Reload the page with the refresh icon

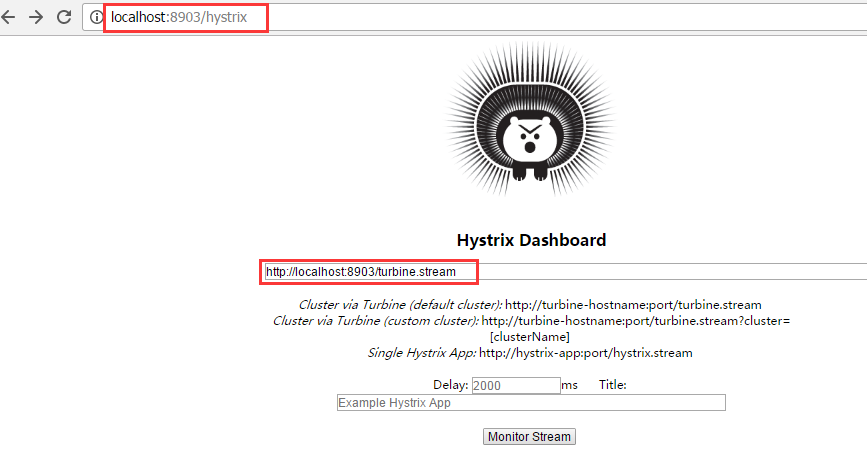(x=64, y=17)
